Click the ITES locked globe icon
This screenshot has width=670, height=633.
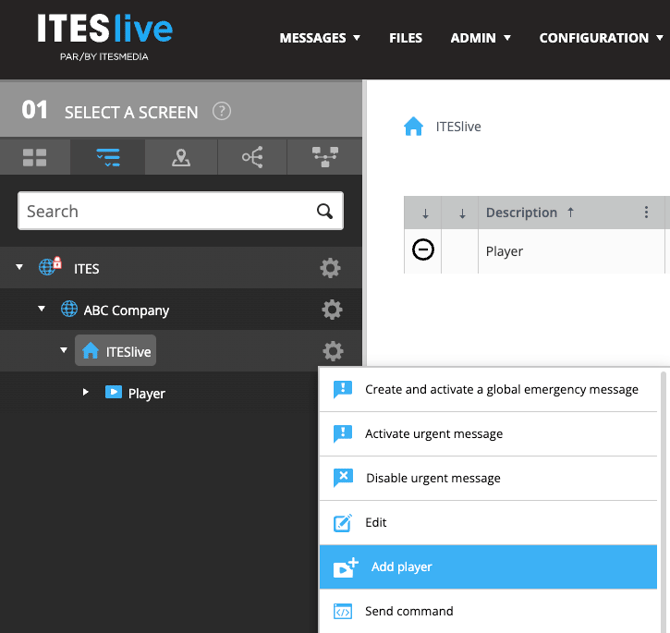[x=50, y=266]
